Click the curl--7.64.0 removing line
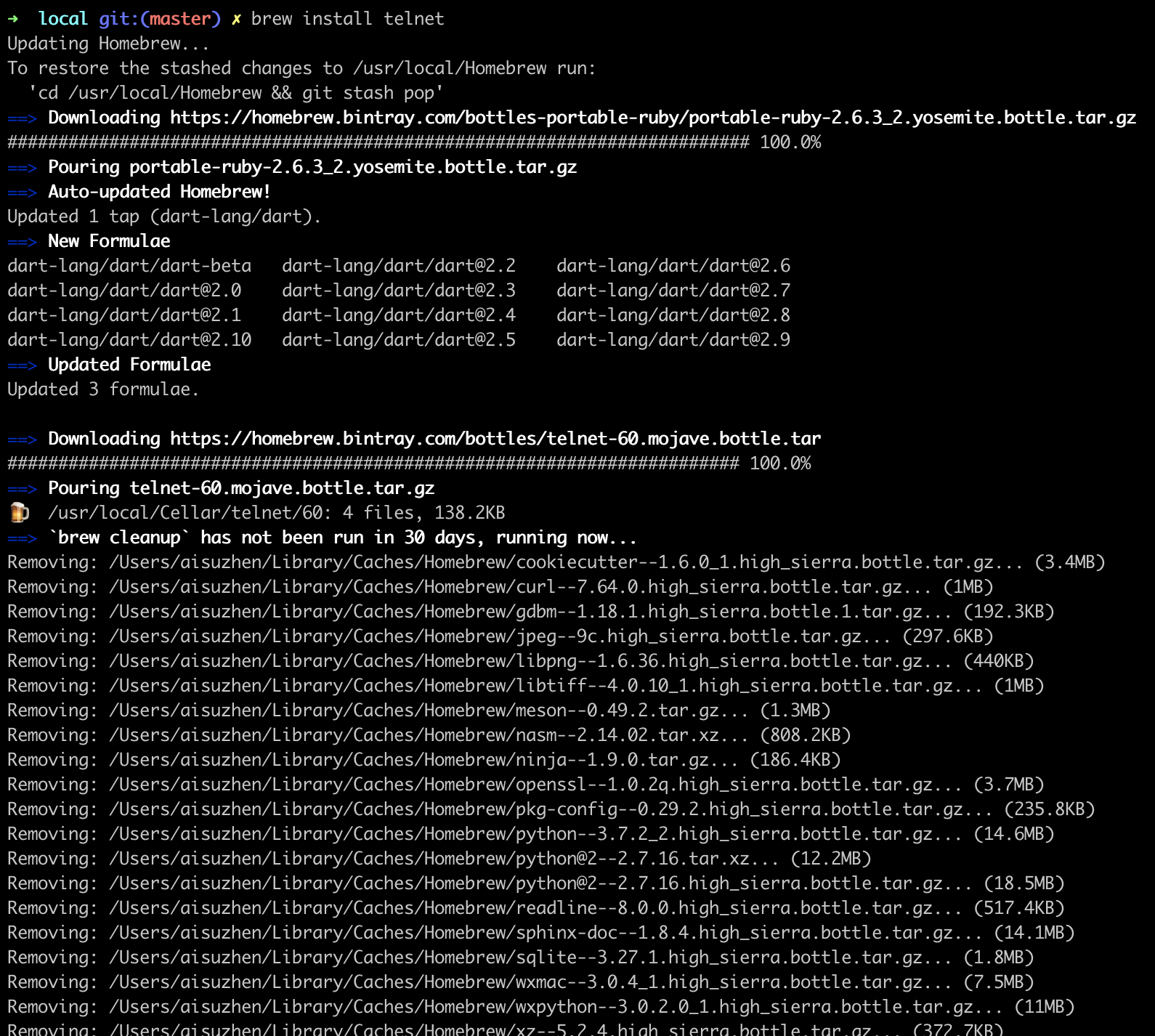1155x1036 pixels. pos(500,587)
